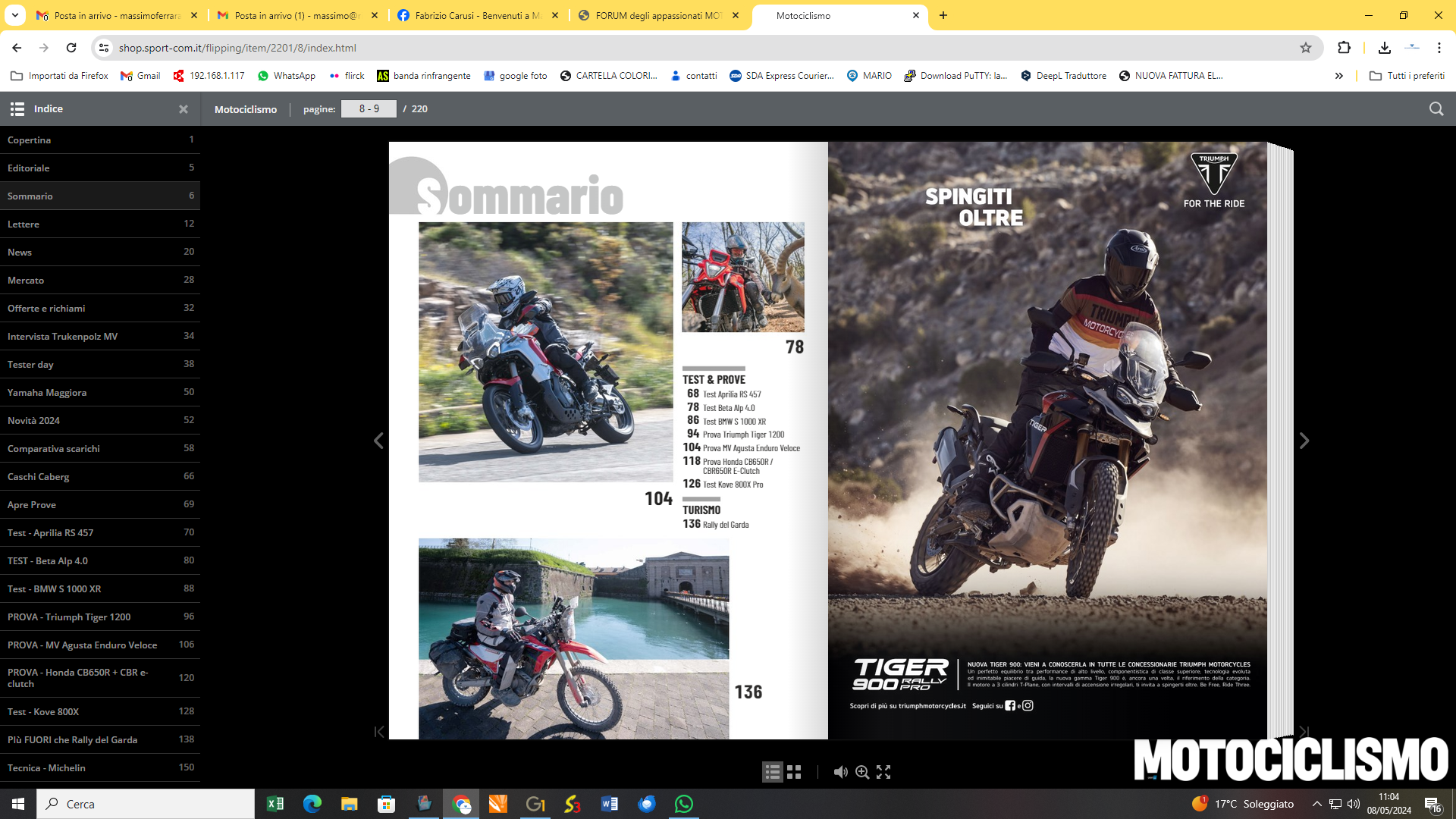Open a new browser tab
The width and height of the screenshot is (1456, 819).
pyautogui.click(x=943, y=15)
